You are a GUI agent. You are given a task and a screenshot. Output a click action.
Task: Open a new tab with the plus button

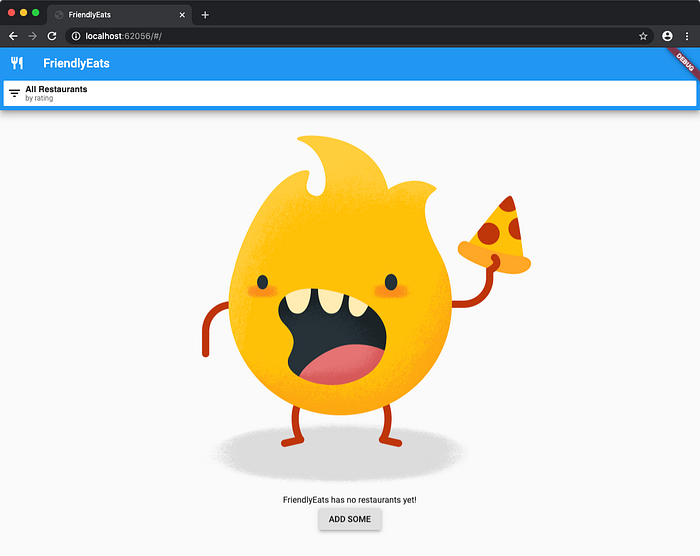(x=205, y=15)
